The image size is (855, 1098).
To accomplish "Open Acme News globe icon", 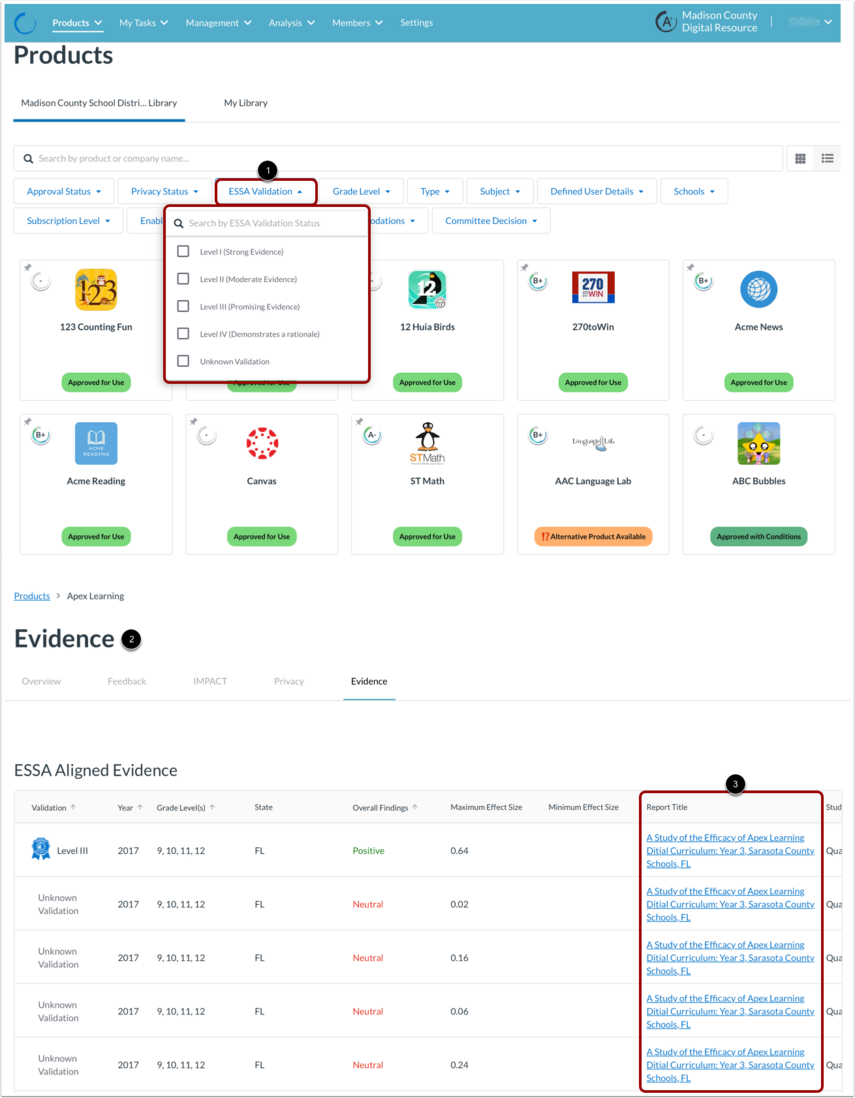I will point(759,289).
